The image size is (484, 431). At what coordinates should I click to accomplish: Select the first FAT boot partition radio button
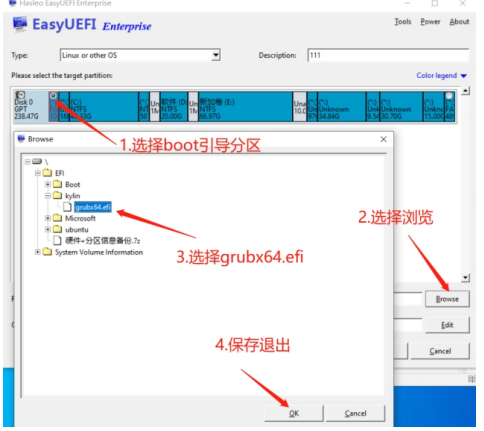point(53,96)
